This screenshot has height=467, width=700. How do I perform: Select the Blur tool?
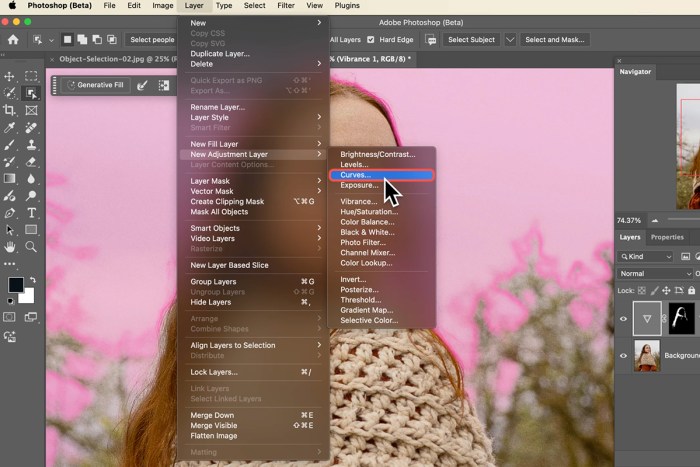[31, 179]
